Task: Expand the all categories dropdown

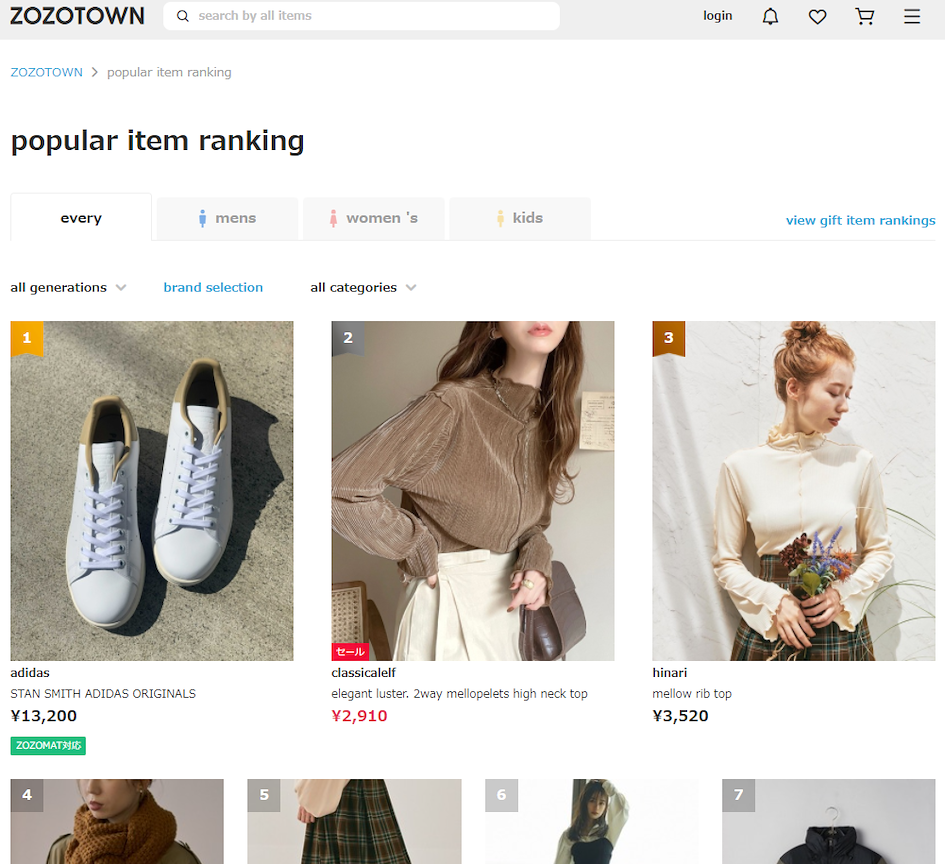Action: [363, 287]
